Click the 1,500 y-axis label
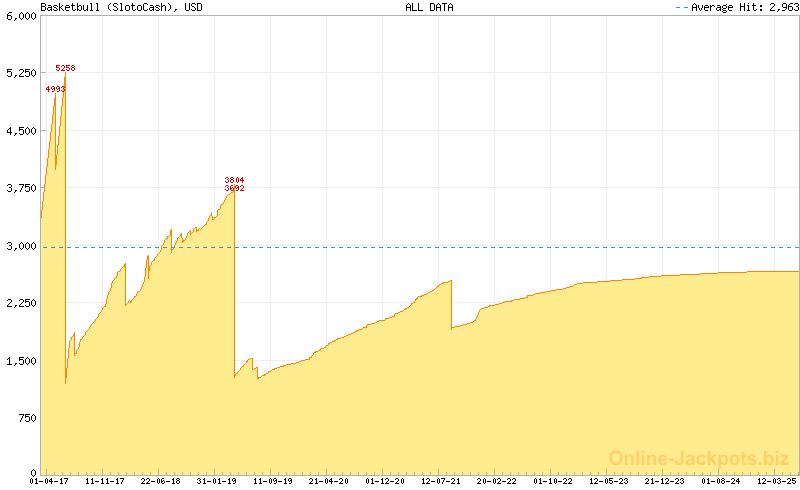This screenshot has height=490, width=800. point(20,361)
